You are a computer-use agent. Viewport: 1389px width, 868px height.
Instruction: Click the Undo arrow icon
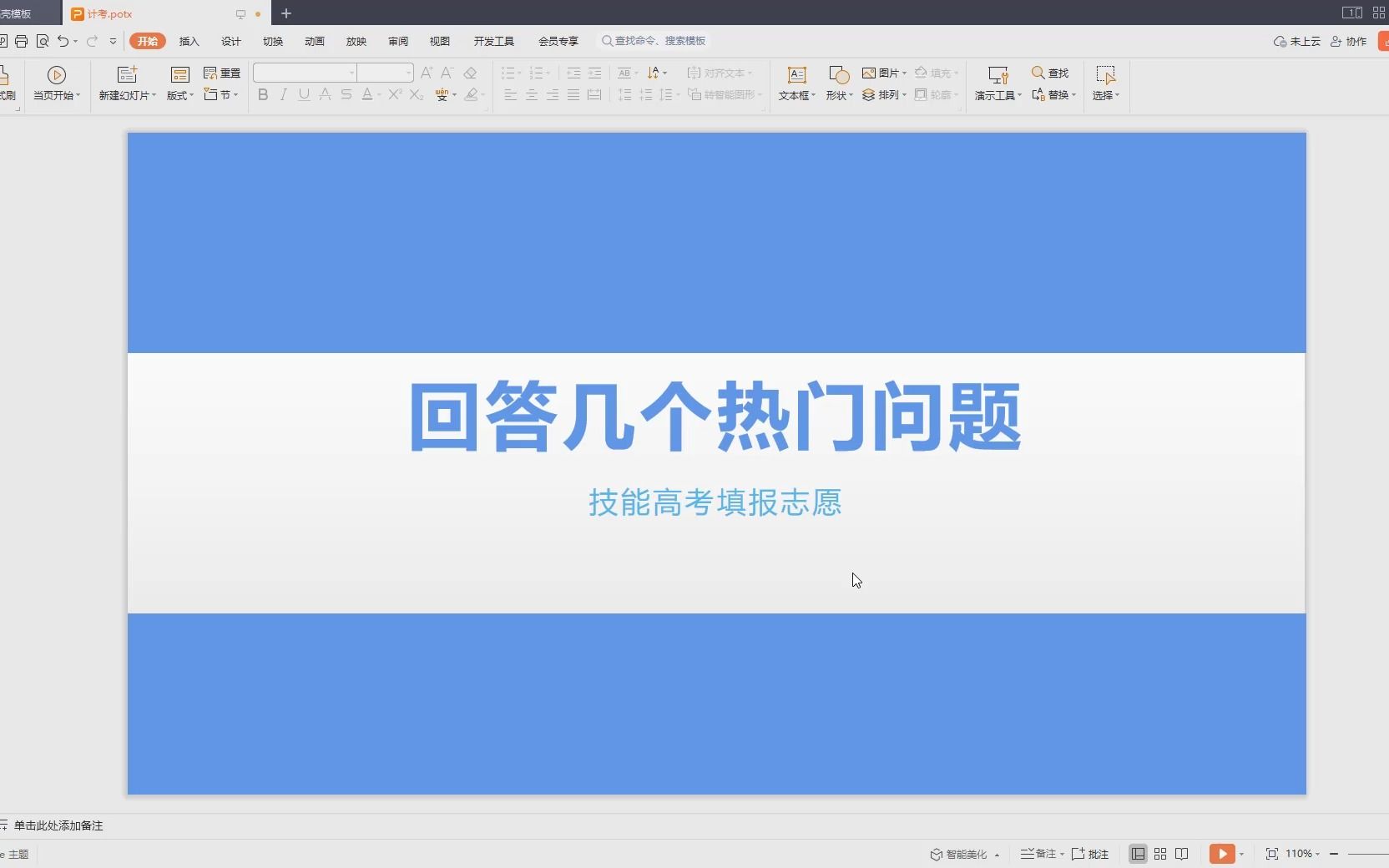click(63, 41)
